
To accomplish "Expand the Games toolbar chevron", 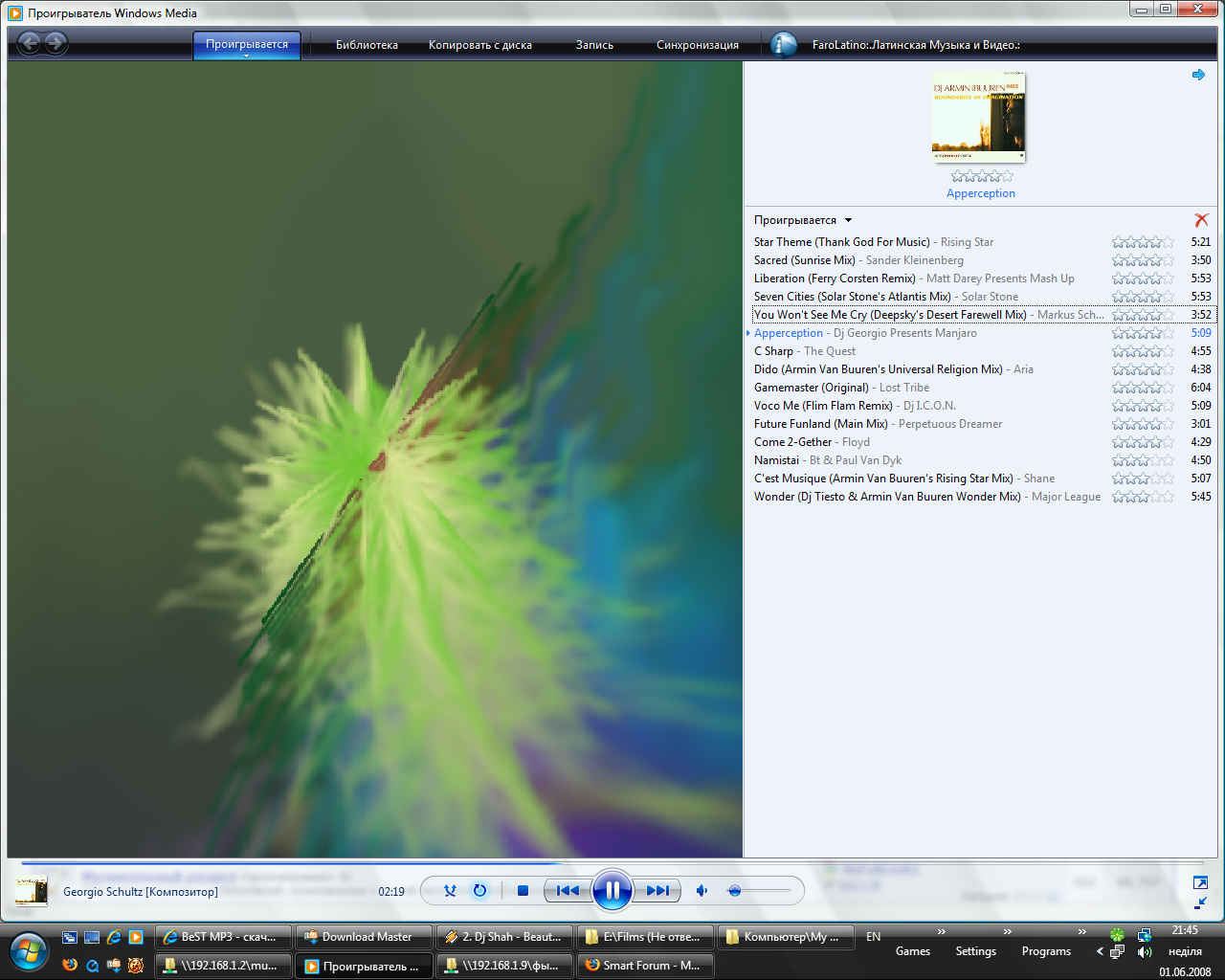I will tap(941, 931).
